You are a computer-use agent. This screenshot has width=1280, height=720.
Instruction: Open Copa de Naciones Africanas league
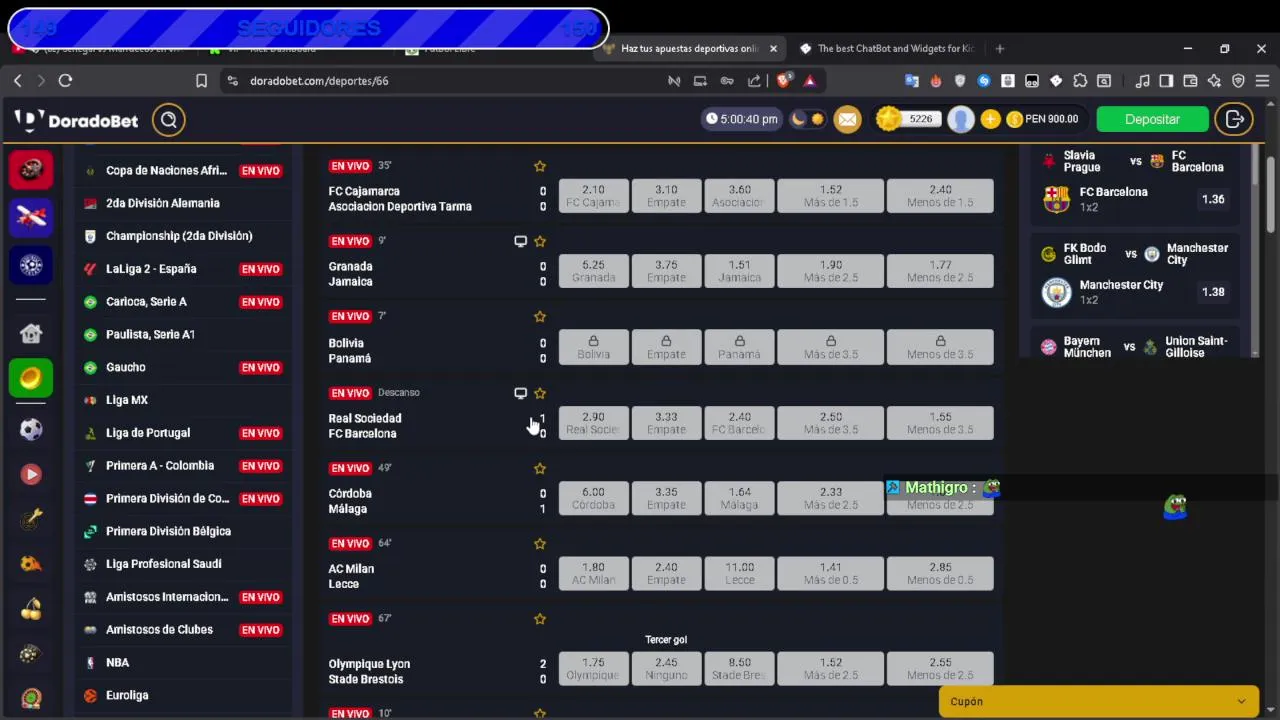coord(182,171)
